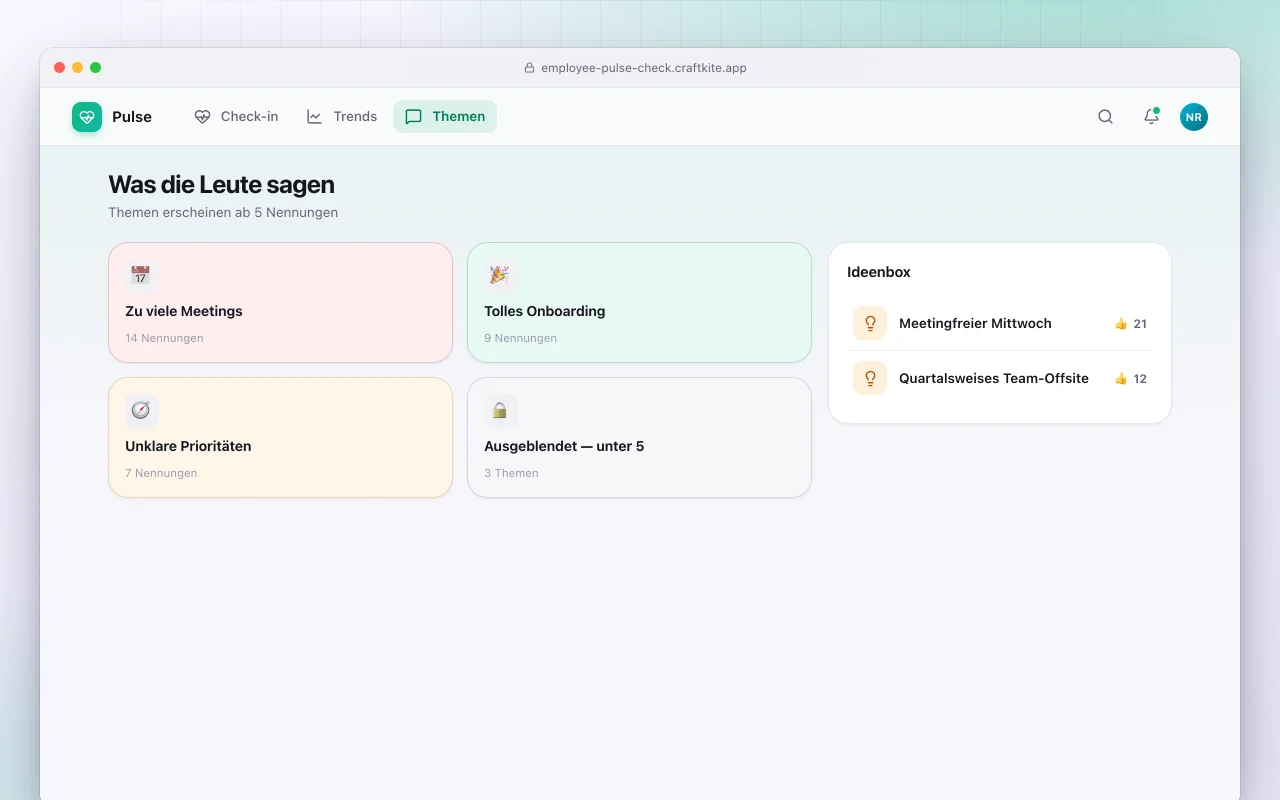Click party popper icon on Tolles Onboarding
1280x800 pixels.
point(500,275)
